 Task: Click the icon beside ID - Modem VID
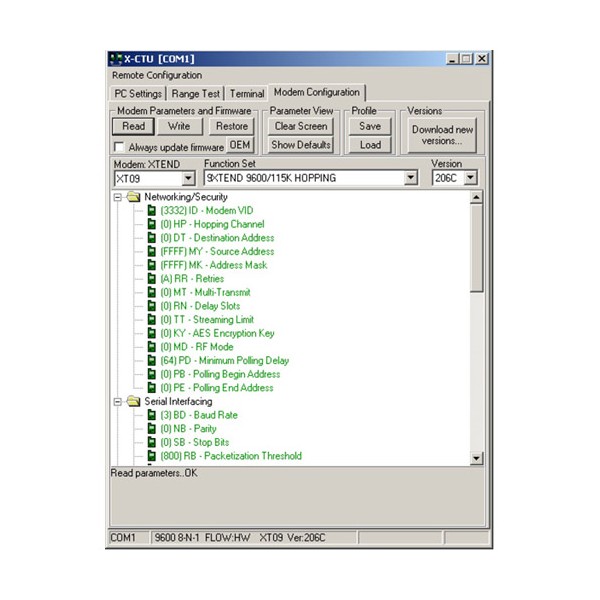point(152,210)
